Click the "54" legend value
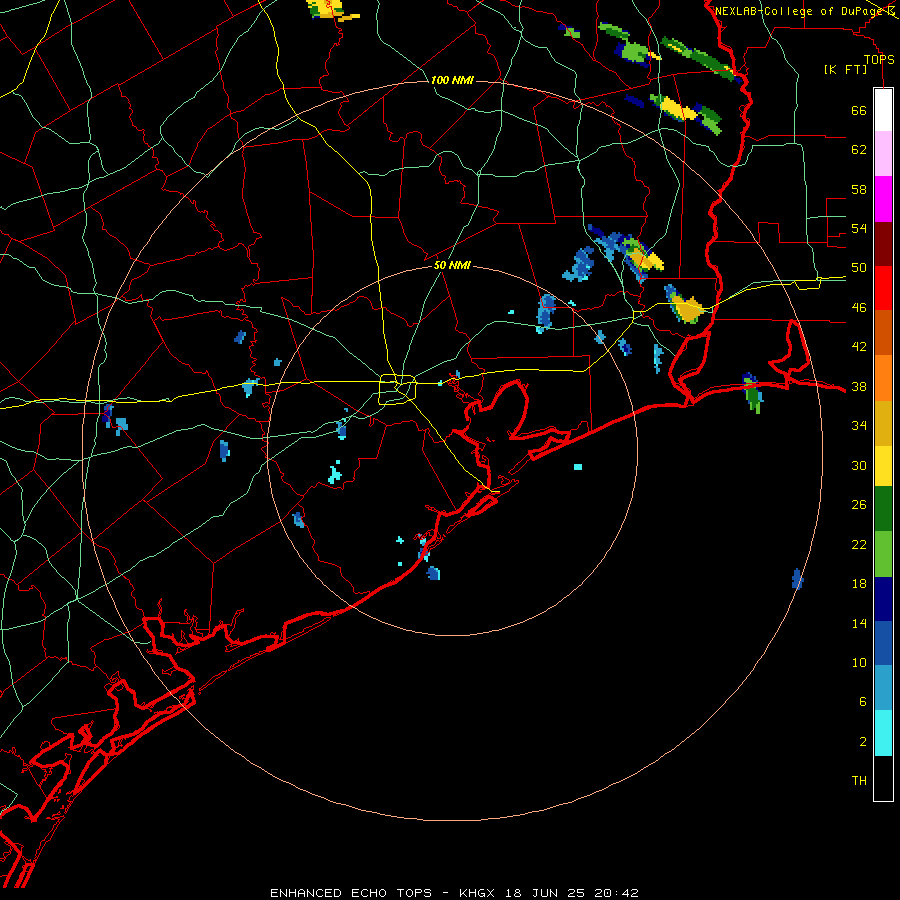Image resolution: width=900 pixels, height=900 pixels. point(859,228)
